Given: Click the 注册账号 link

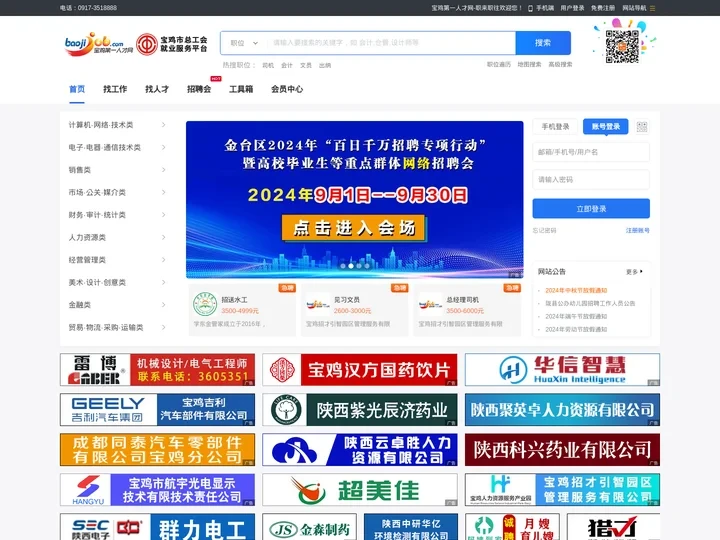Looking at the screenshot, I should [638, 231].
